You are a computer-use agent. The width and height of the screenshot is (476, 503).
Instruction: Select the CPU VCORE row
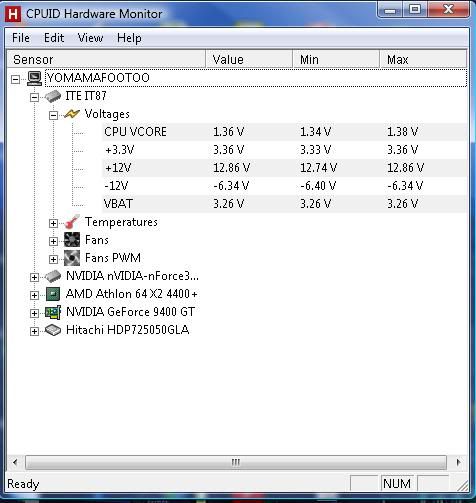(x=285, y=132)
